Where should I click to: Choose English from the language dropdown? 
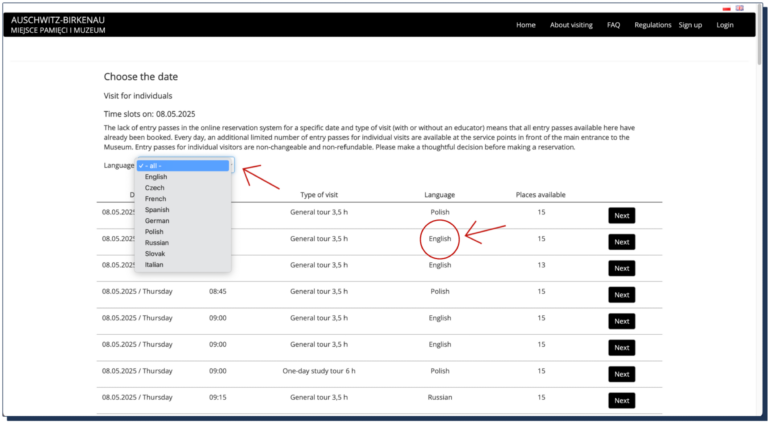(x=156, y=177)
